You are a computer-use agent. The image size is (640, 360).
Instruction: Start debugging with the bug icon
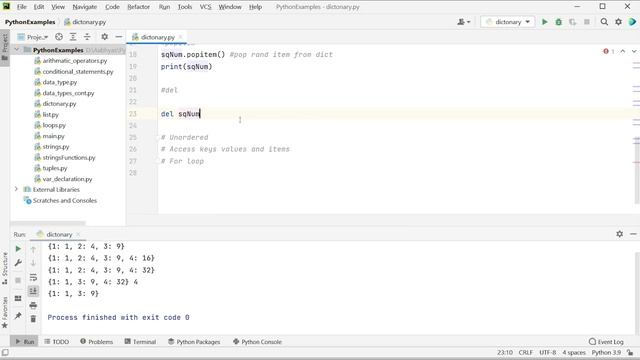(x=558, y=22)
